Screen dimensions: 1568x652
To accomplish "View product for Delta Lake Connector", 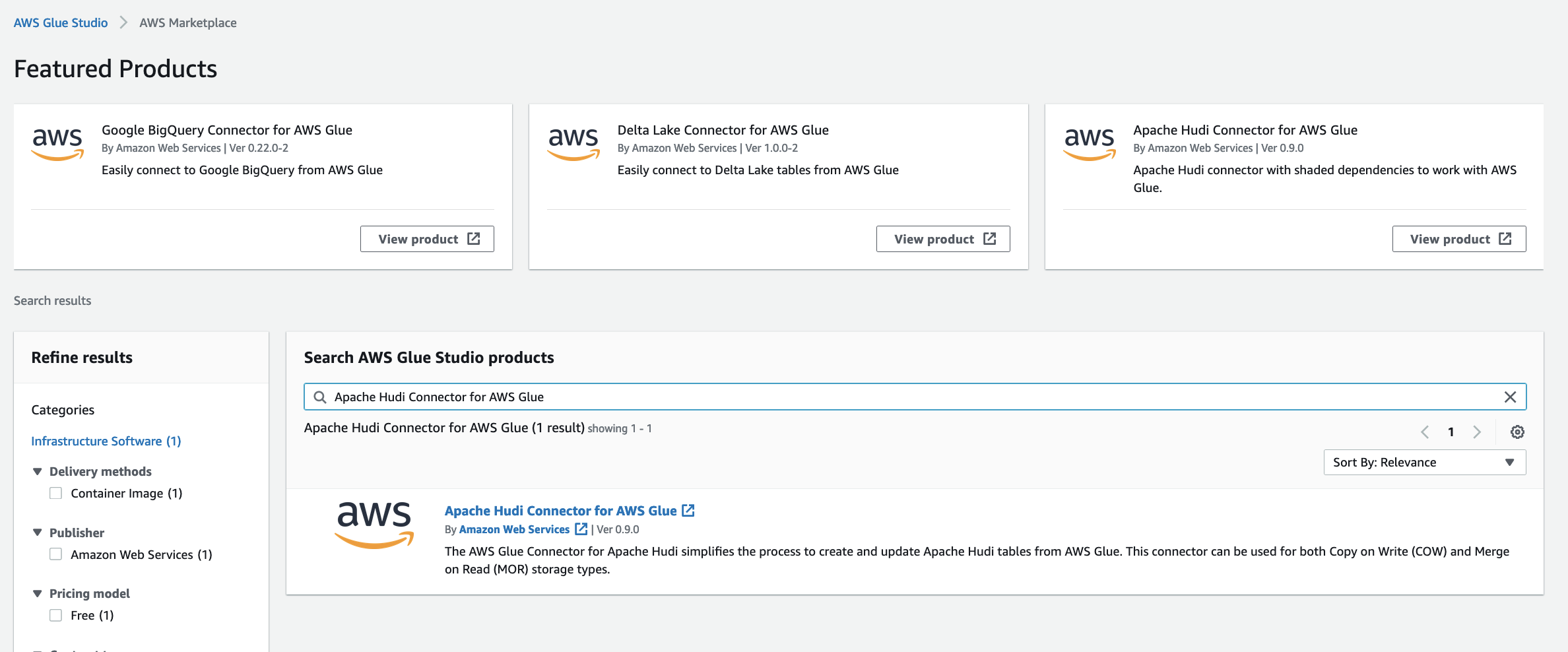I will pyautogui.click(x=942, y=239).
